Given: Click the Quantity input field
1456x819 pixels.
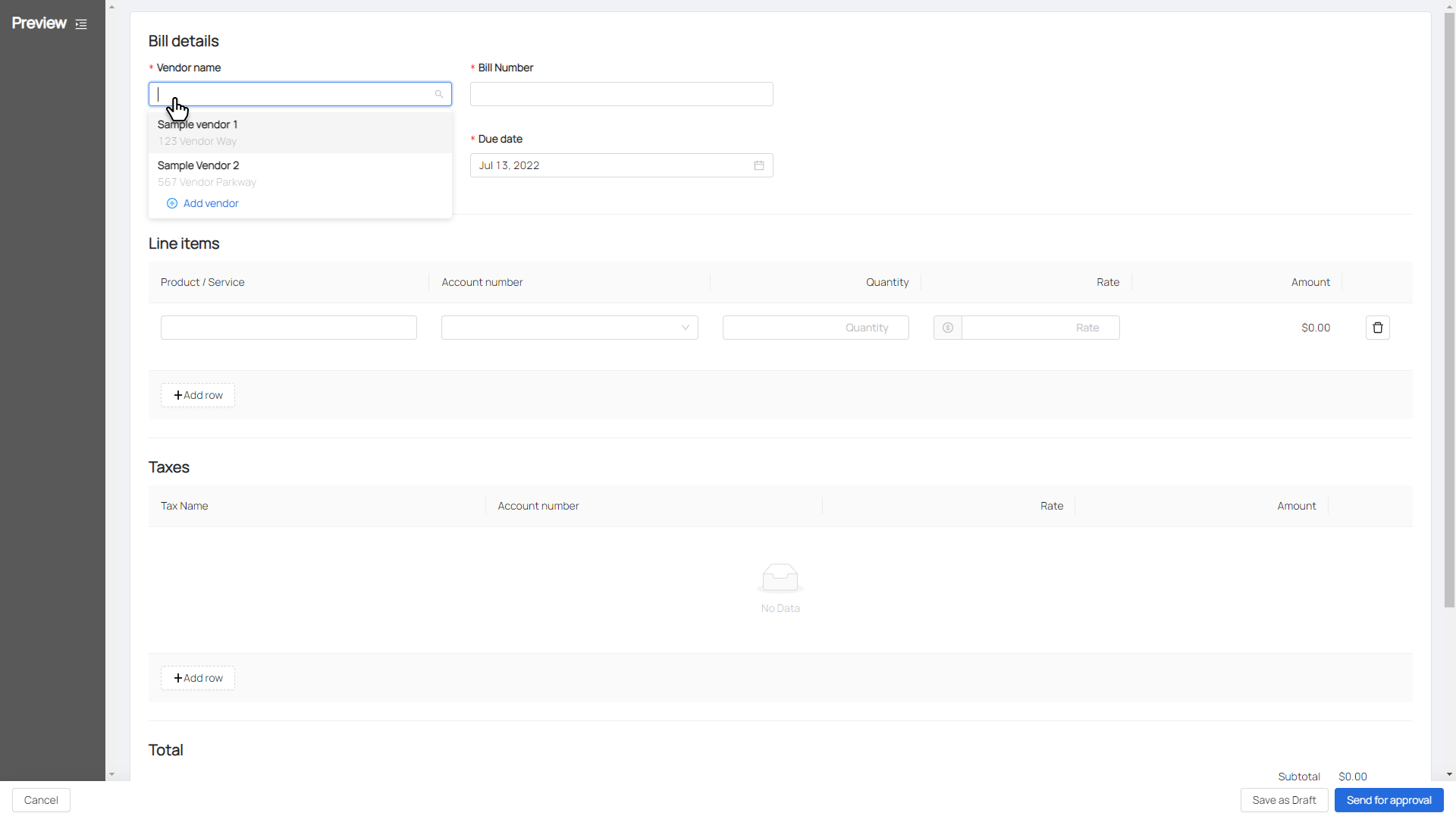Looking at the screenshot, I should pos(815,328).
